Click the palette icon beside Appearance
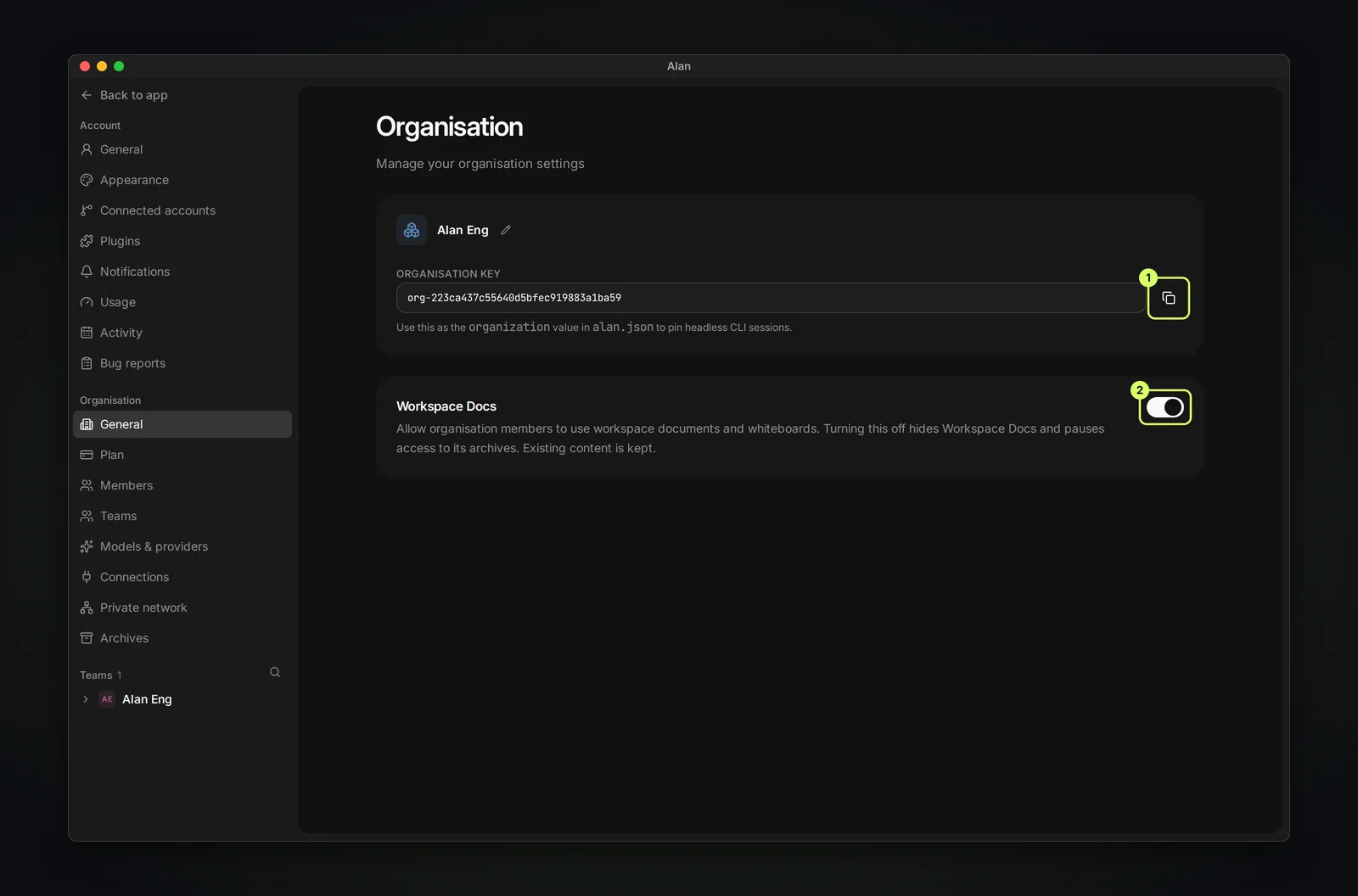The image size is (1358, 896). (x=87, y=180)
